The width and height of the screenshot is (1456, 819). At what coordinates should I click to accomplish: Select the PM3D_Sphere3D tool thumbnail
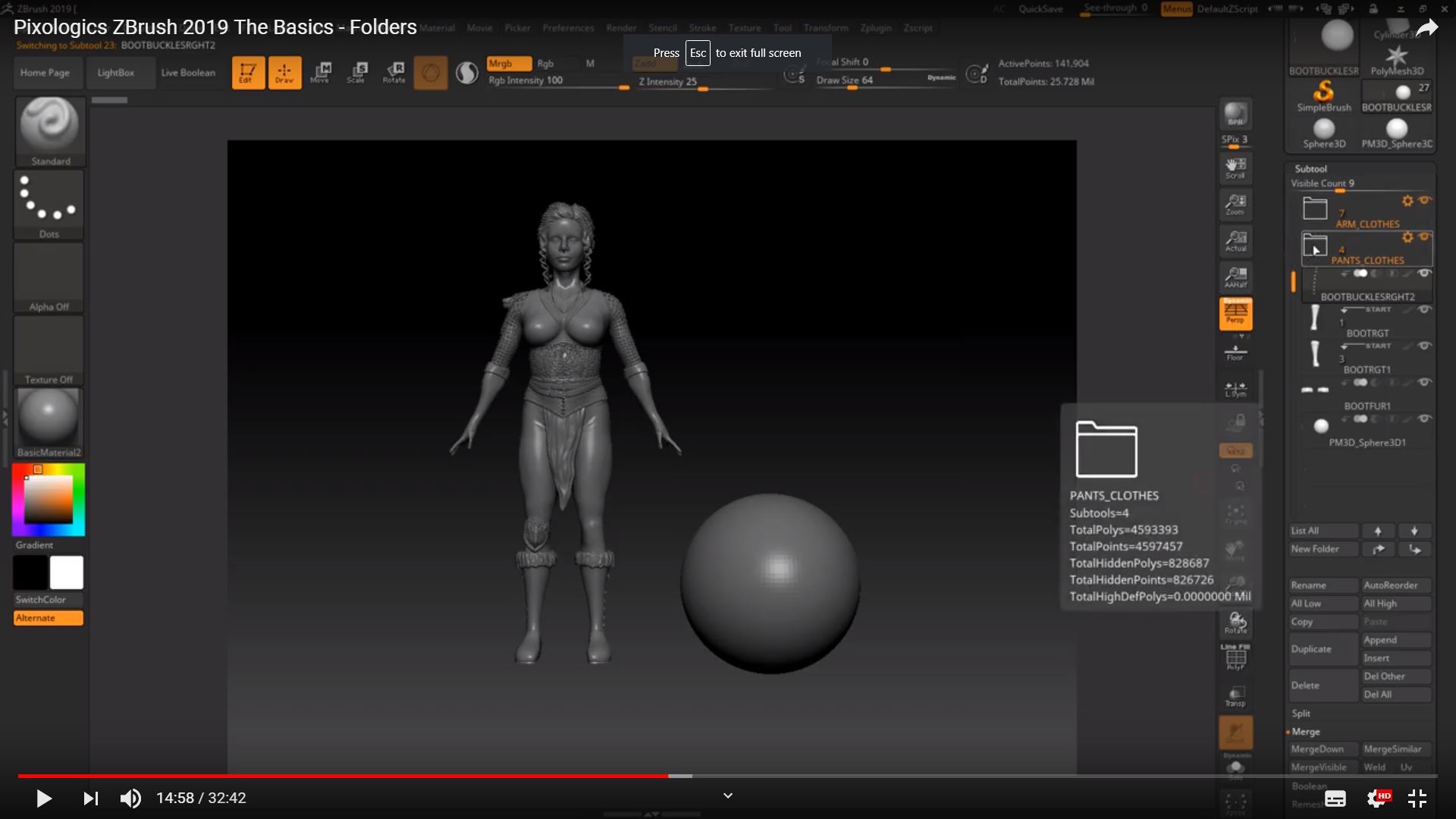click(1397, 133)
